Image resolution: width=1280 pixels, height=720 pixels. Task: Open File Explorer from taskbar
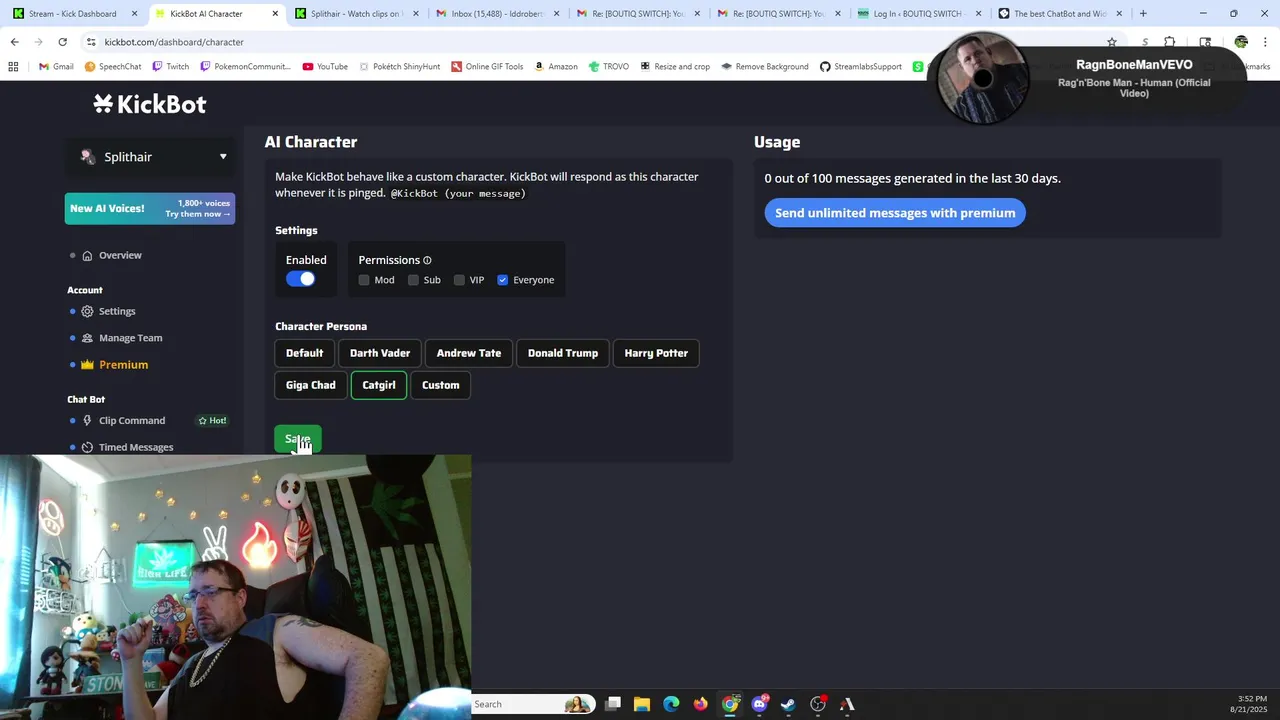(x=642, y=704)
